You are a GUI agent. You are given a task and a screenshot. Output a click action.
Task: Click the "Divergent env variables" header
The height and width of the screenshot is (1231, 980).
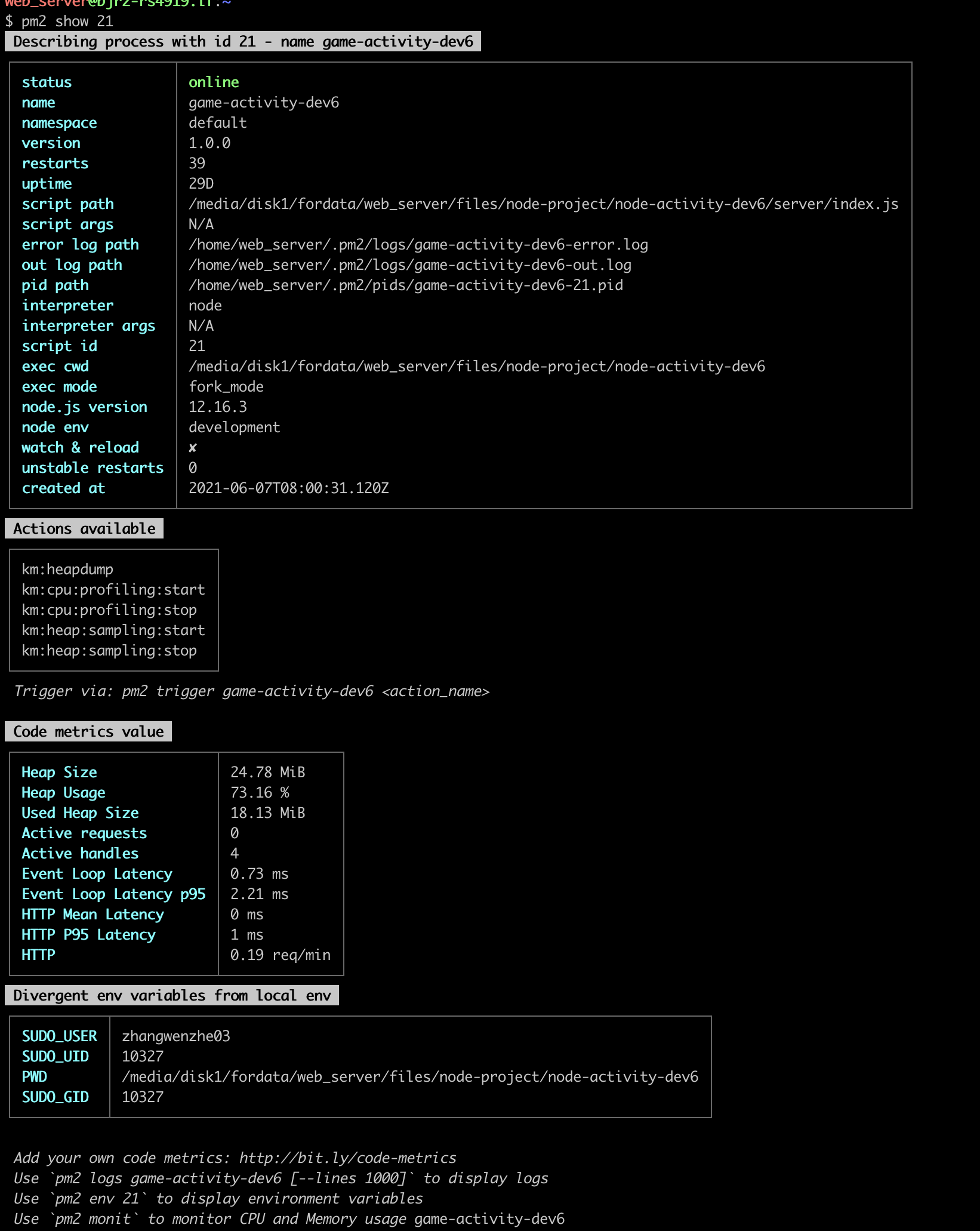(x=172, y=996)
